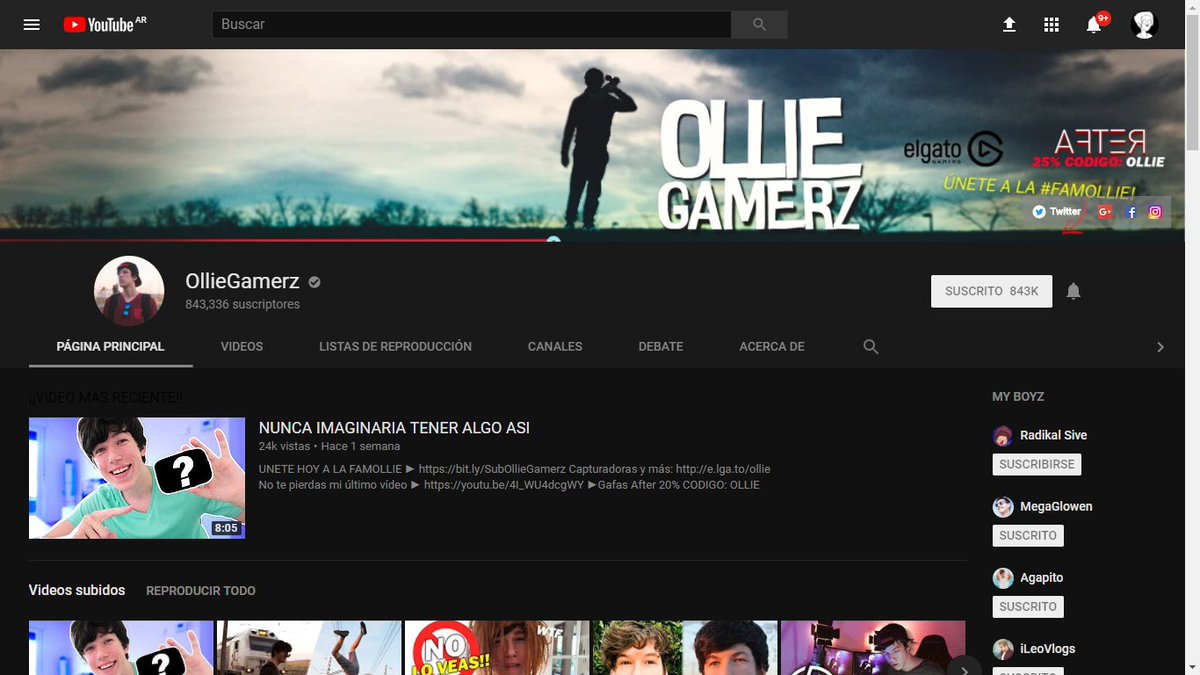Click the 24k vistas Hace 1 semana text

click(329, 446)
